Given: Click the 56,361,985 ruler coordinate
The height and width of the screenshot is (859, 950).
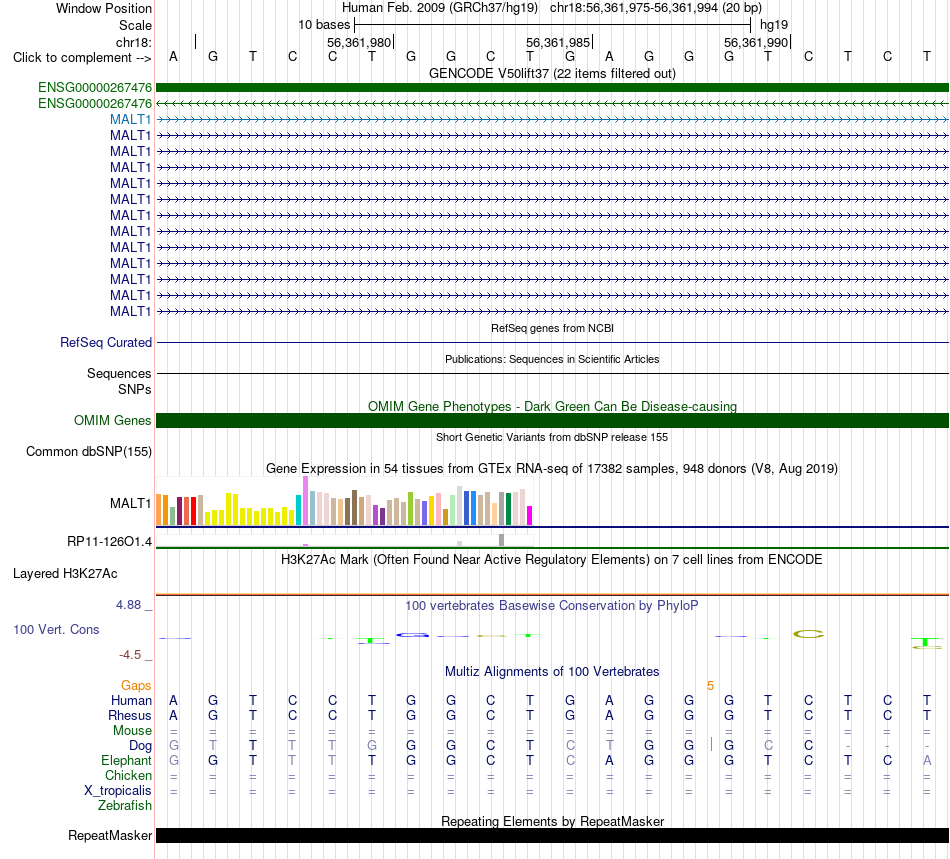Looking at the screenshot, I should [558, 42].
